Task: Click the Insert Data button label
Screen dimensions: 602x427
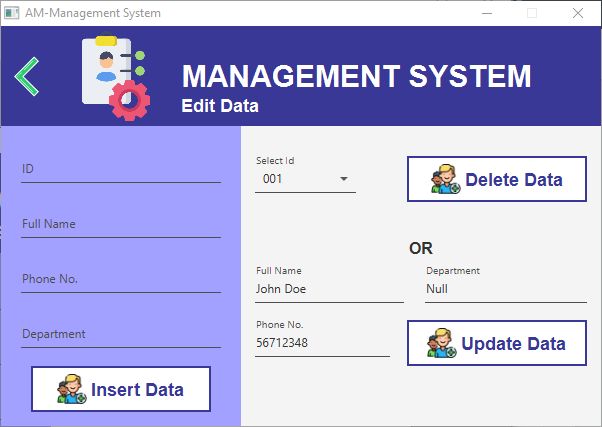Action: (x=137, y=390)
